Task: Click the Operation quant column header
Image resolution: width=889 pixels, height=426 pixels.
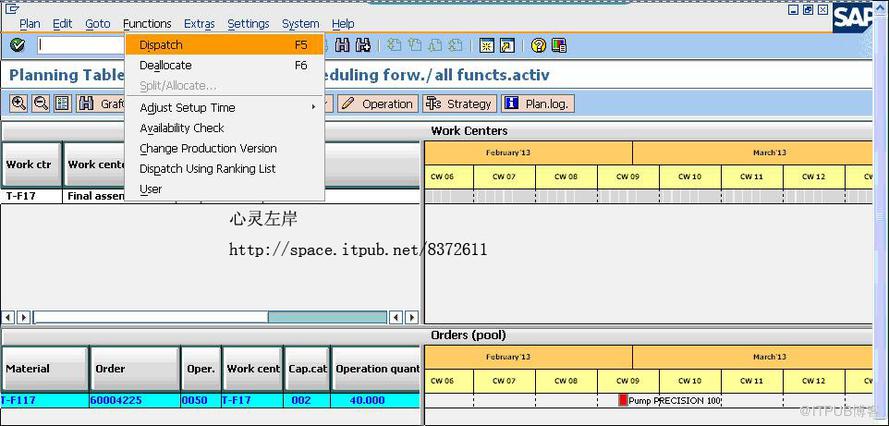Action: pyautogui.click(x=375, y=369)
